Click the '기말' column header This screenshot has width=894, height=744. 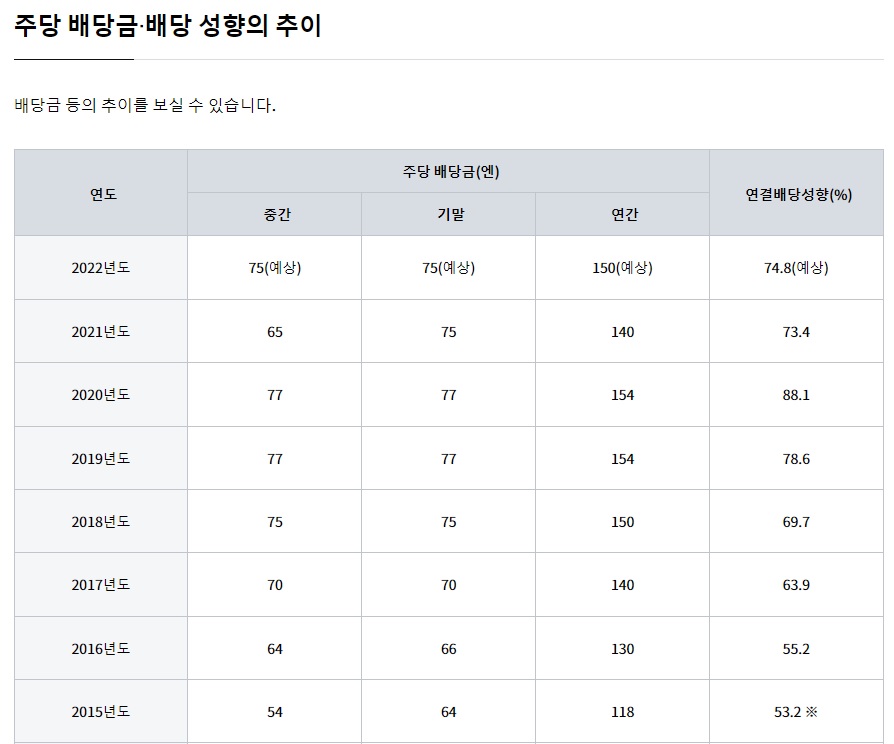(x=450, y=214)
